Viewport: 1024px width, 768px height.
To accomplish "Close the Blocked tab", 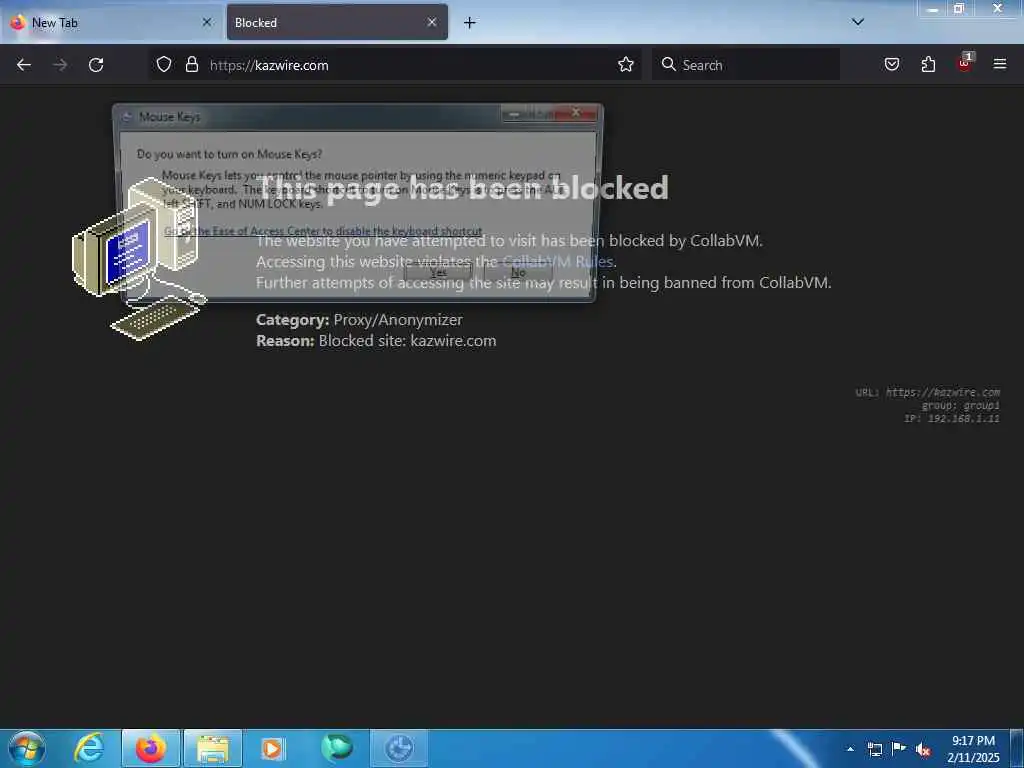I will coord(432,22).
